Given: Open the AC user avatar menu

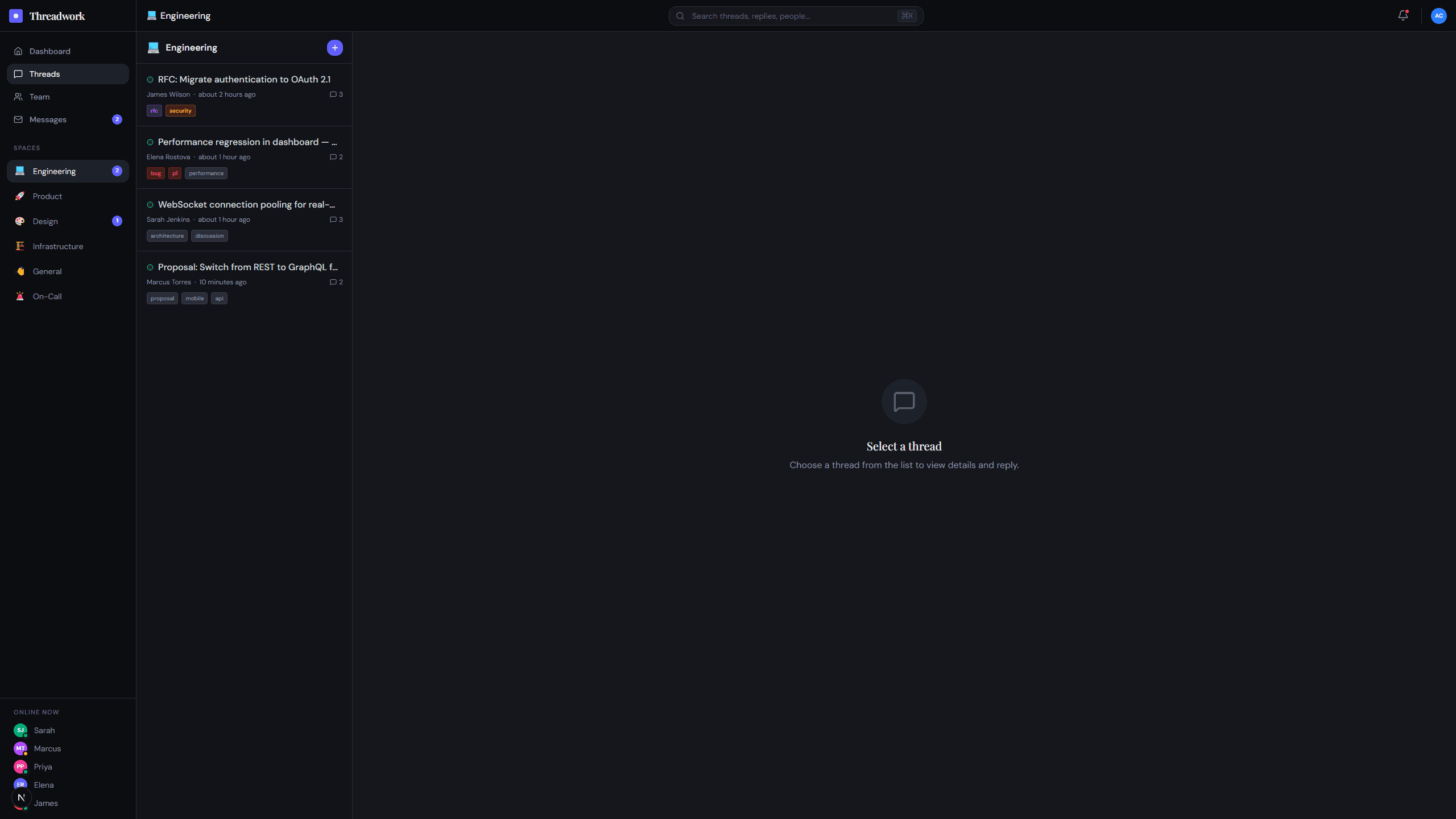Looking at the screenshot, I should (x=1439, y=16).
